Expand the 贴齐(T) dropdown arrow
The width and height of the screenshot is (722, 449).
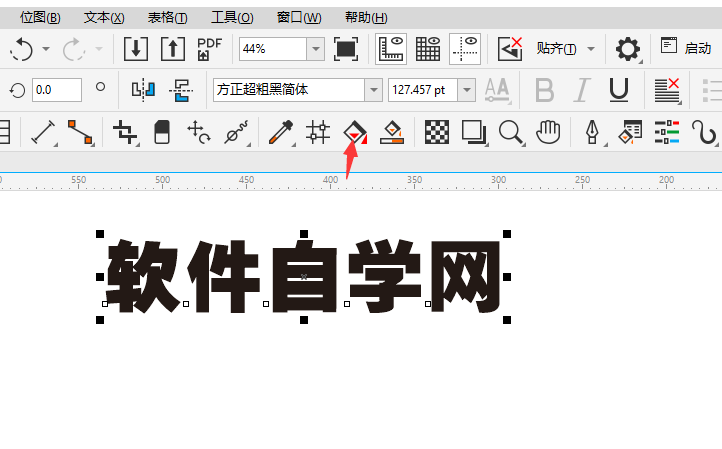pyautogui.click(x=591, y=49)
